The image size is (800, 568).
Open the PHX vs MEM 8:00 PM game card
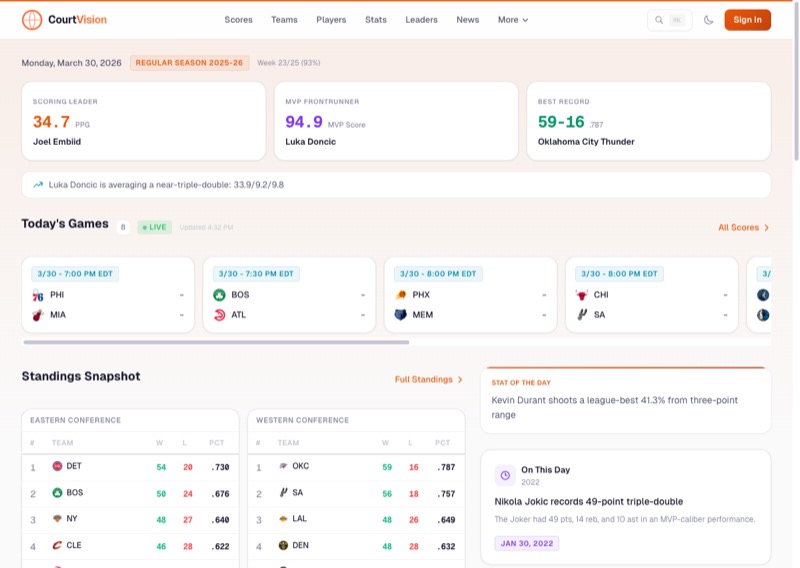click(x=470, y=295)
